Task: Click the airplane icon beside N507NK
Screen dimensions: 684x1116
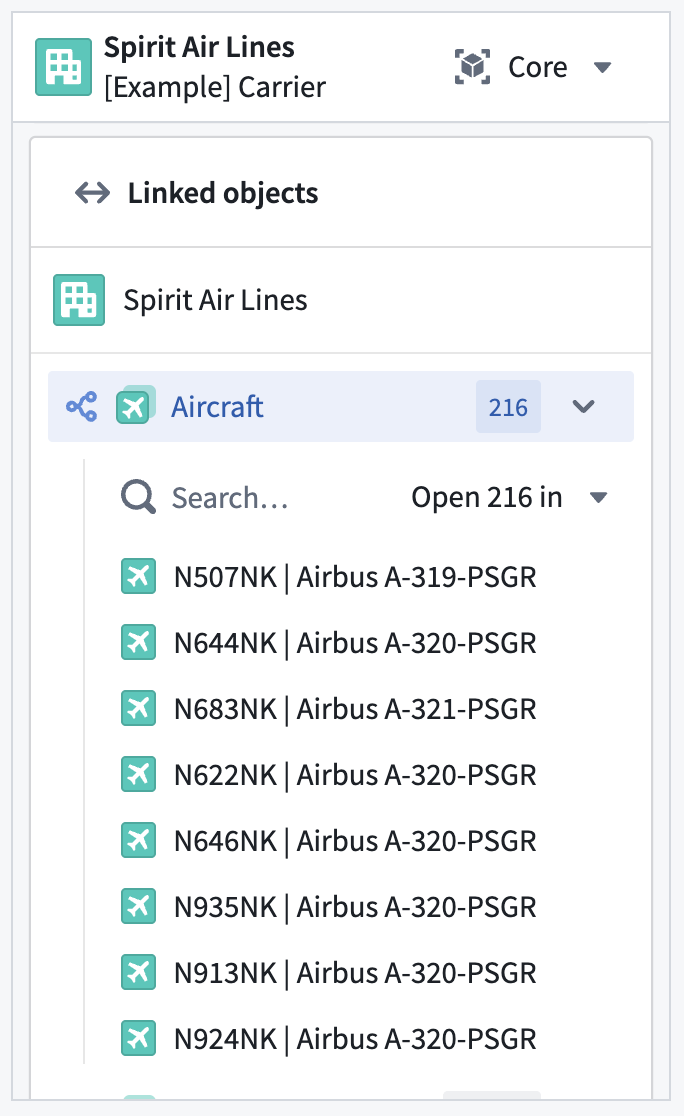Action: 138,576
